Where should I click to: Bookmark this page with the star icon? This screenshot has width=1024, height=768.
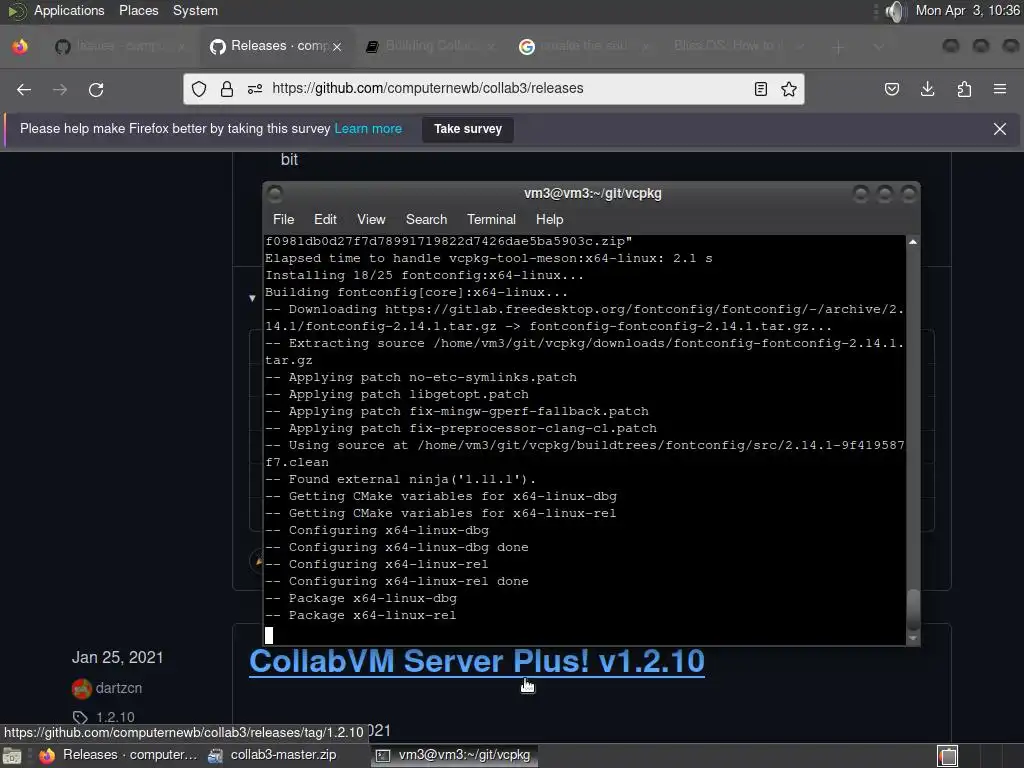789,89
